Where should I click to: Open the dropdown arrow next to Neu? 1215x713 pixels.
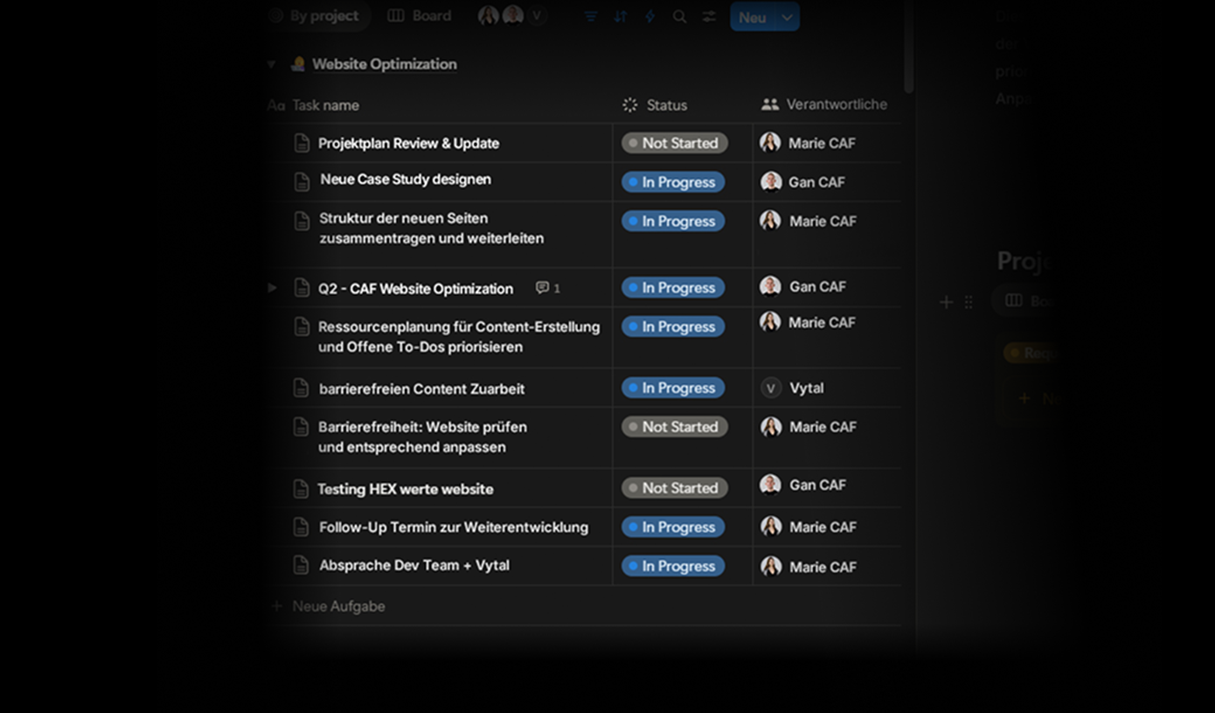pos(787,17)
